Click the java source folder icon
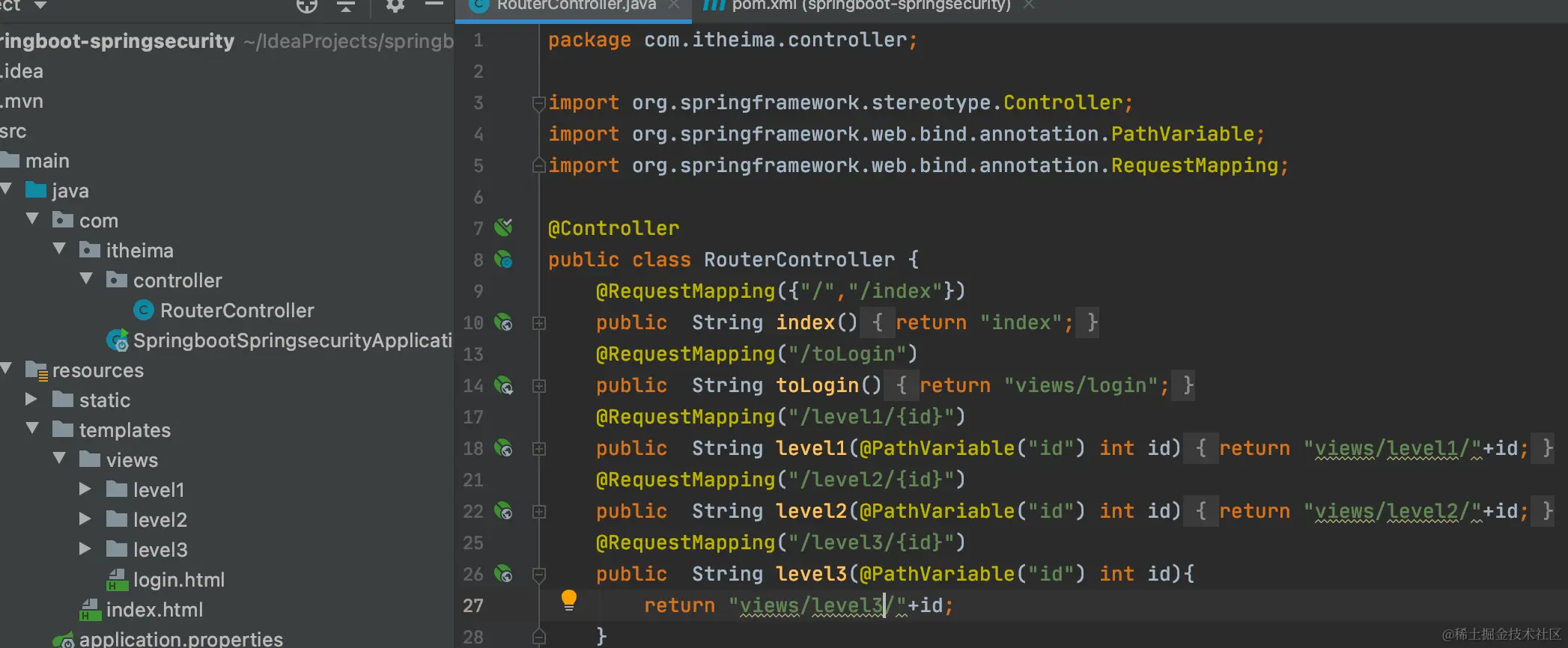Image resolution: width=1568 pixels, height=648 pixels. click(36, 190)
